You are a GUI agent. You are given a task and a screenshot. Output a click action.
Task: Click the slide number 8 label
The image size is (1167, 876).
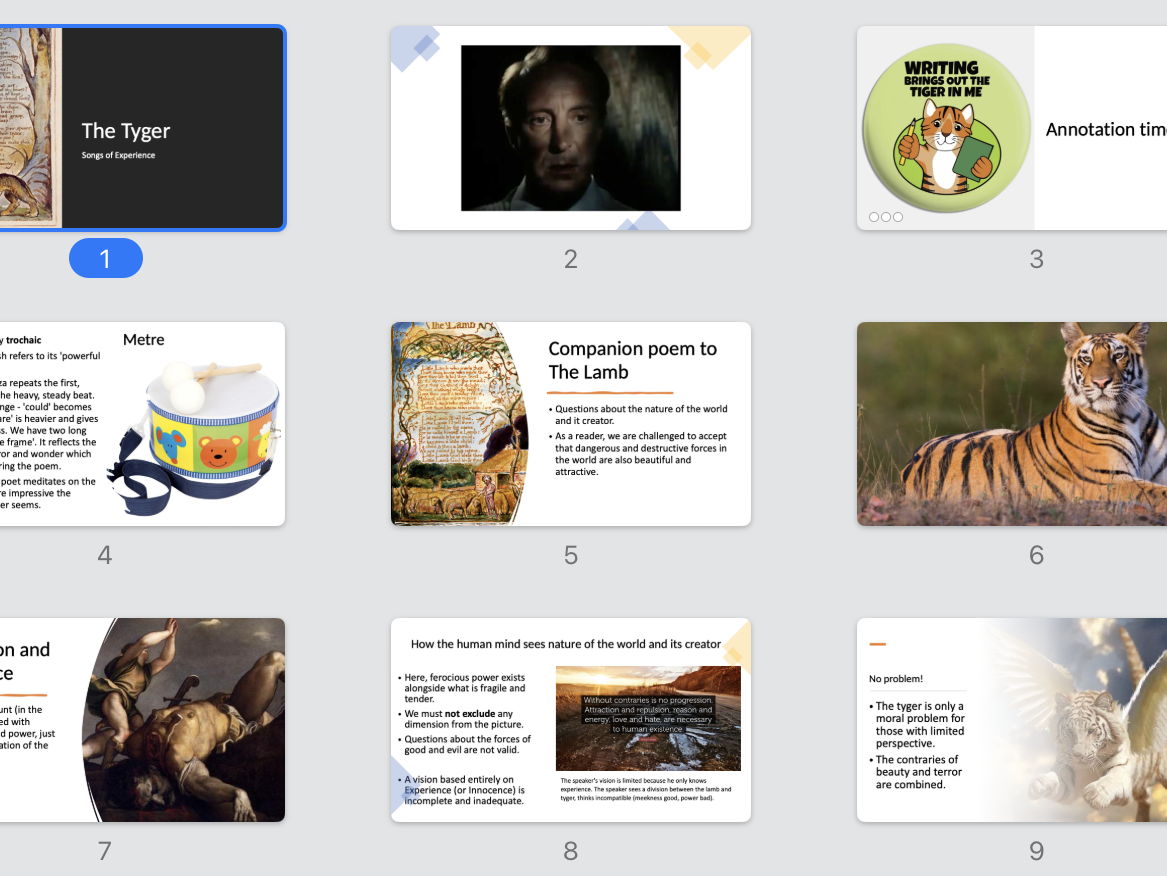[571, 851]
